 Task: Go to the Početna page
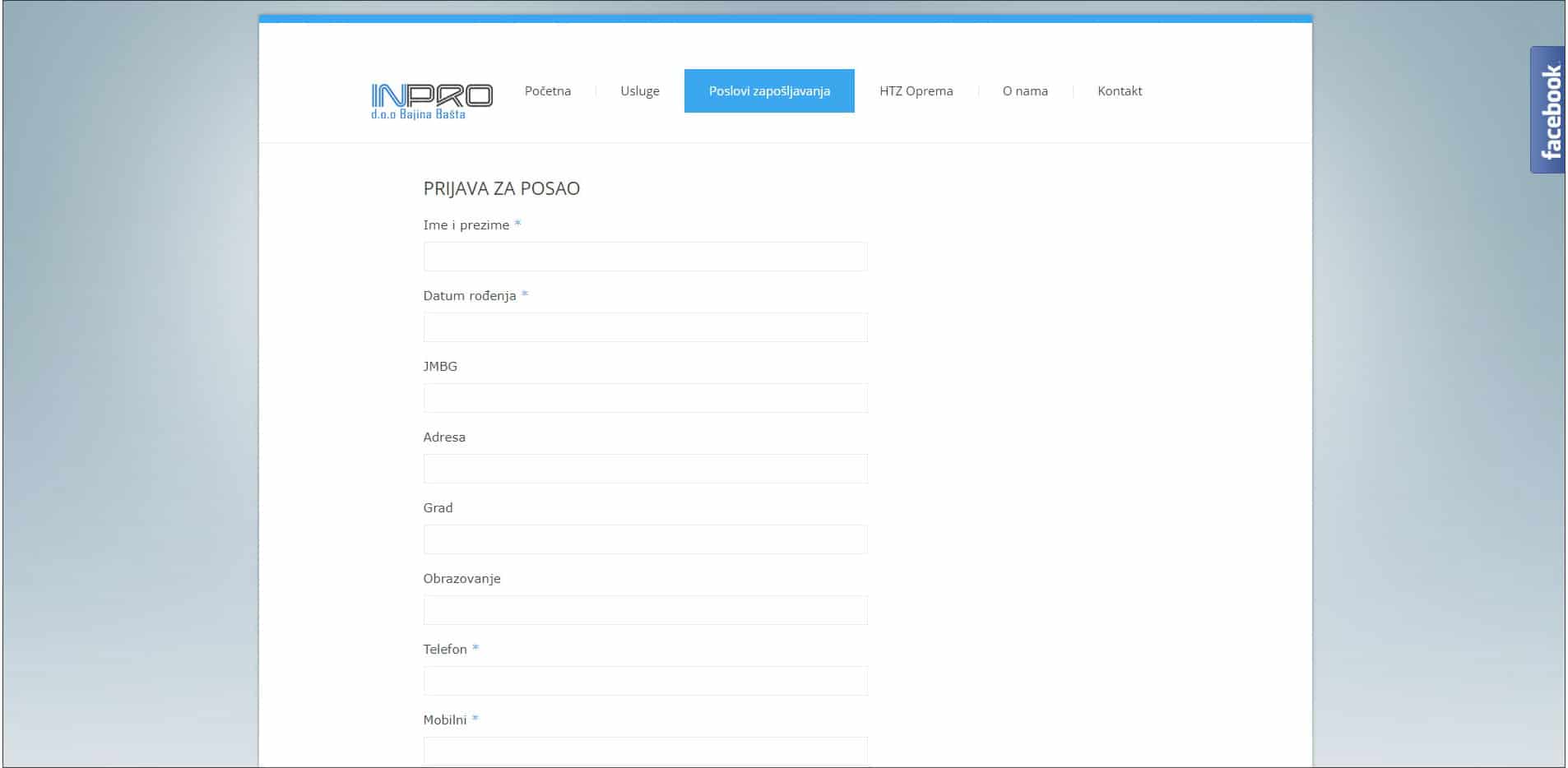point(547,91)
